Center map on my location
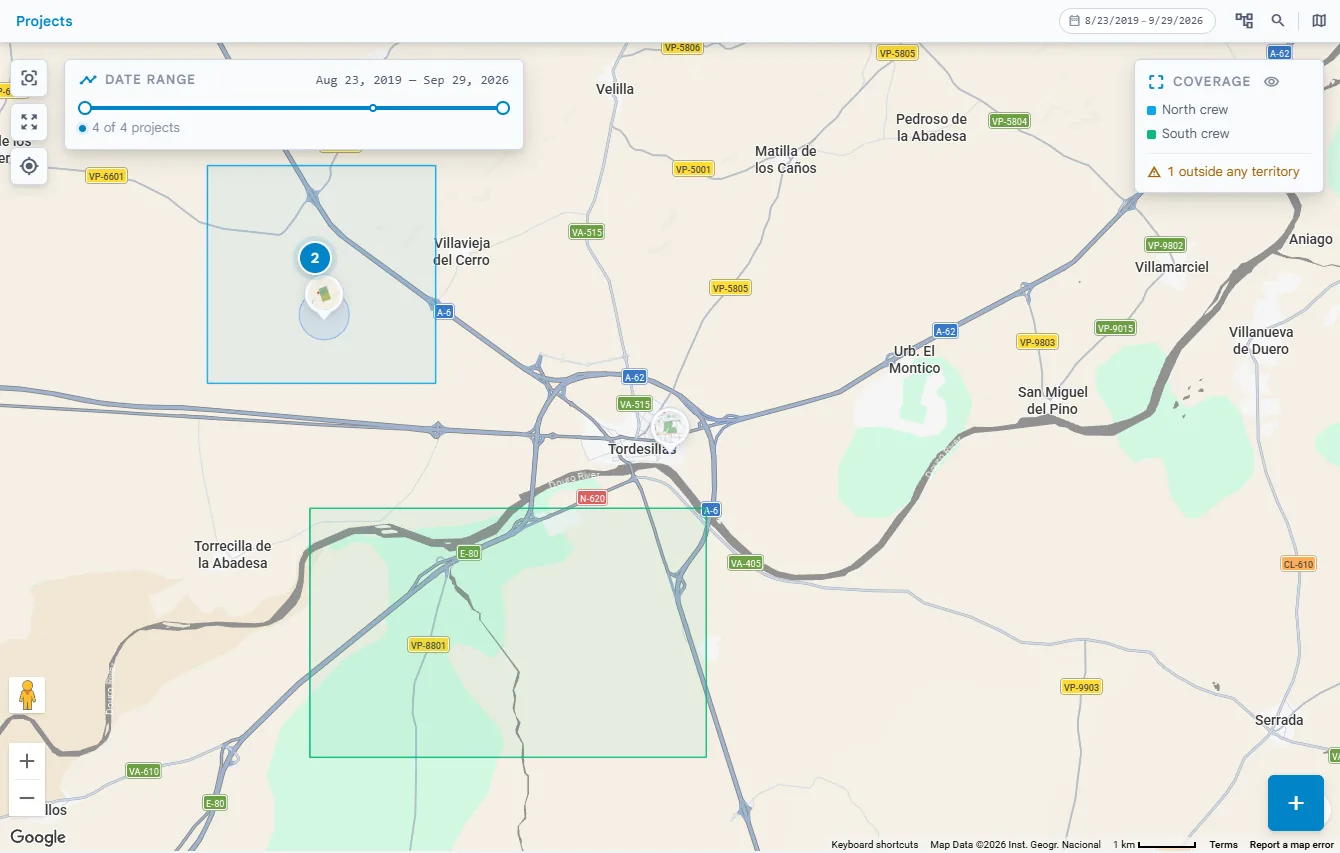This screenshot has width=1340, height=853. pyautogui.click(x=29, y=166)
